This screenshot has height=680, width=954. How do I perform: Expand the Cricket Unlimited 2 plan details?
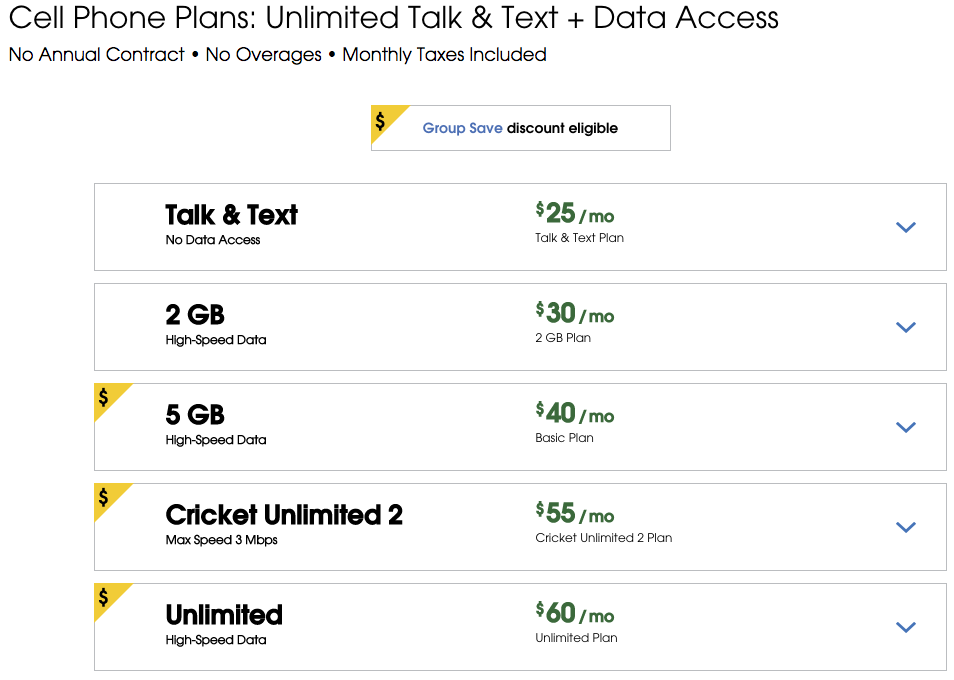(x=906, y=527)
